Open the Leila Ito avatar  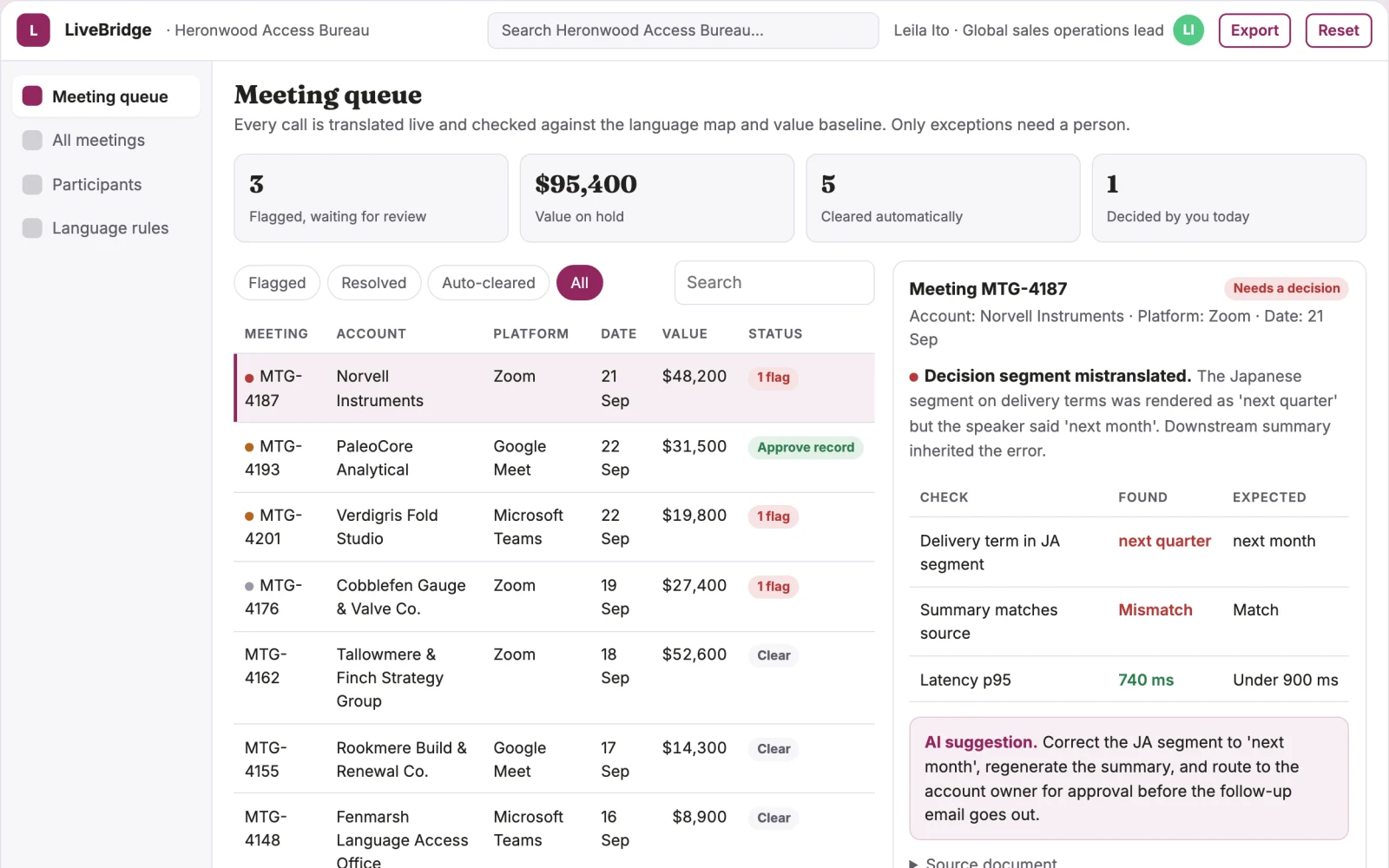1188,30
